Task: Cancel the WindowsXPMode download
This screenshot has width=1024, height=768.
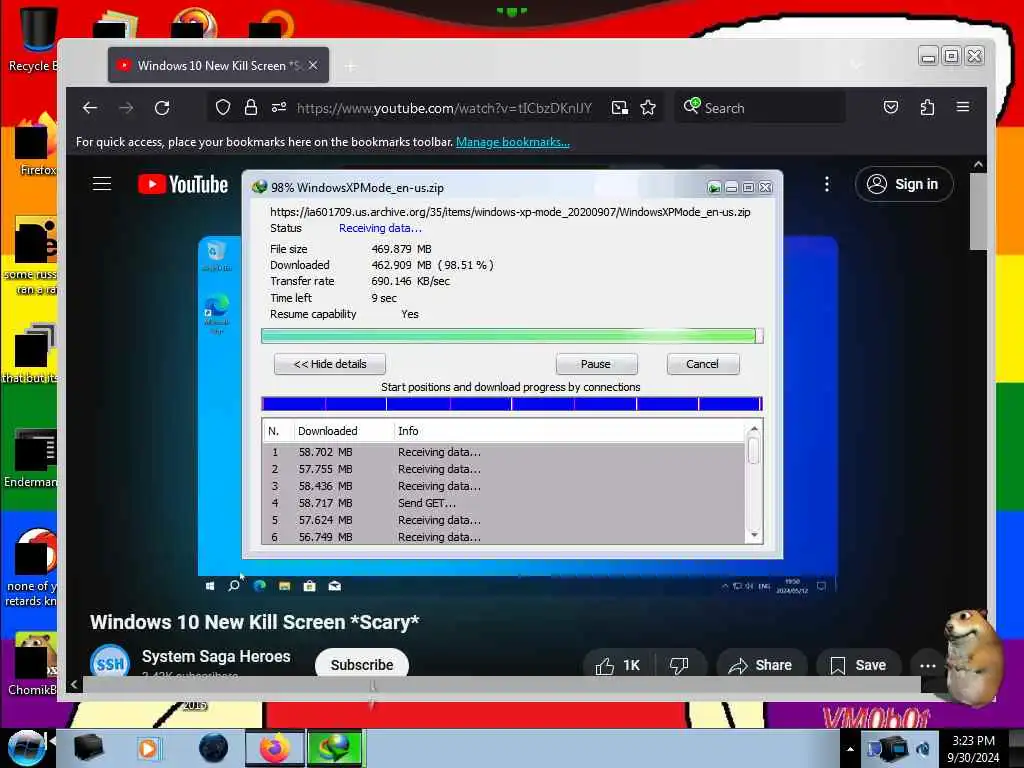Action: (x=703, y=364)
